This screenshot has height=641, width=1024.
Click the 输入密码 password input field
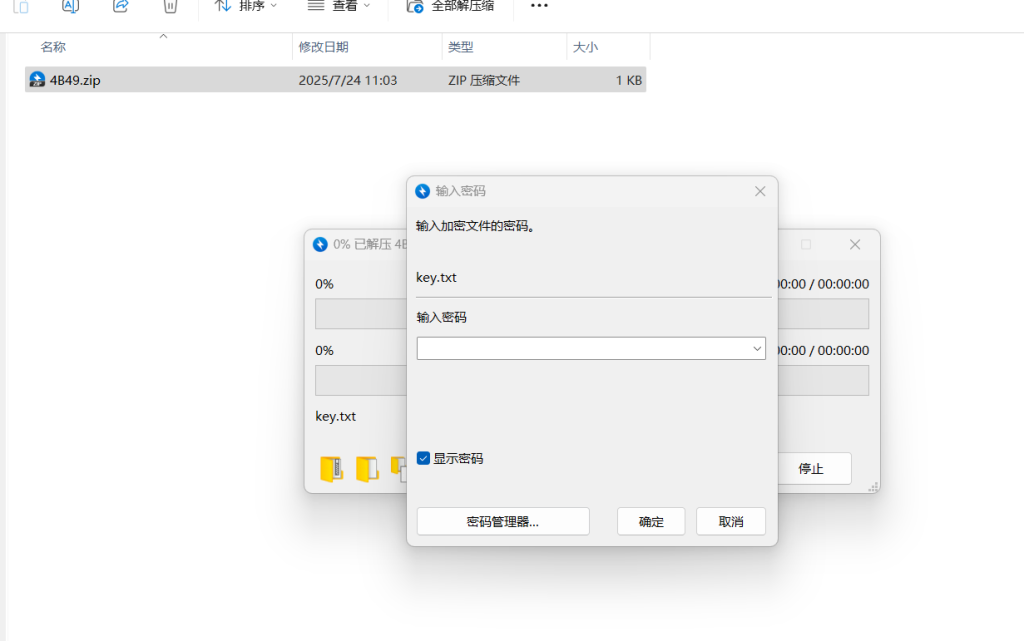click(583, 349)
